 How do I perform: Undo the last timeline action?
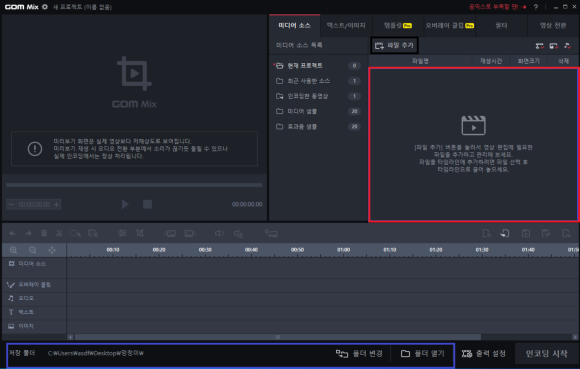click(12, 233)
